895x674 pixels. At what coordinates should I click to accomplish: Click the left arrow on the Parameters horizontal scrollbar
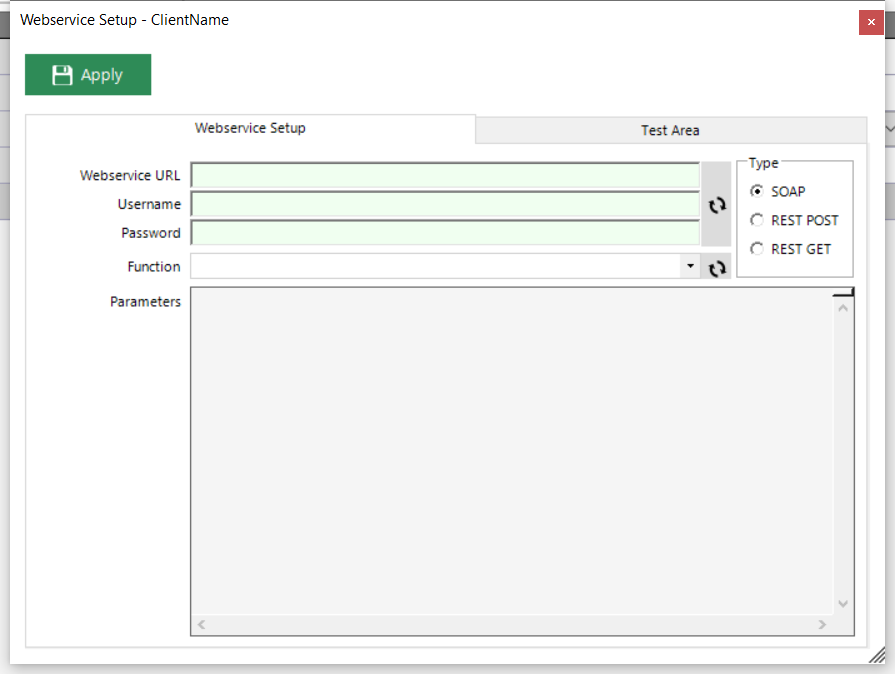200,625
